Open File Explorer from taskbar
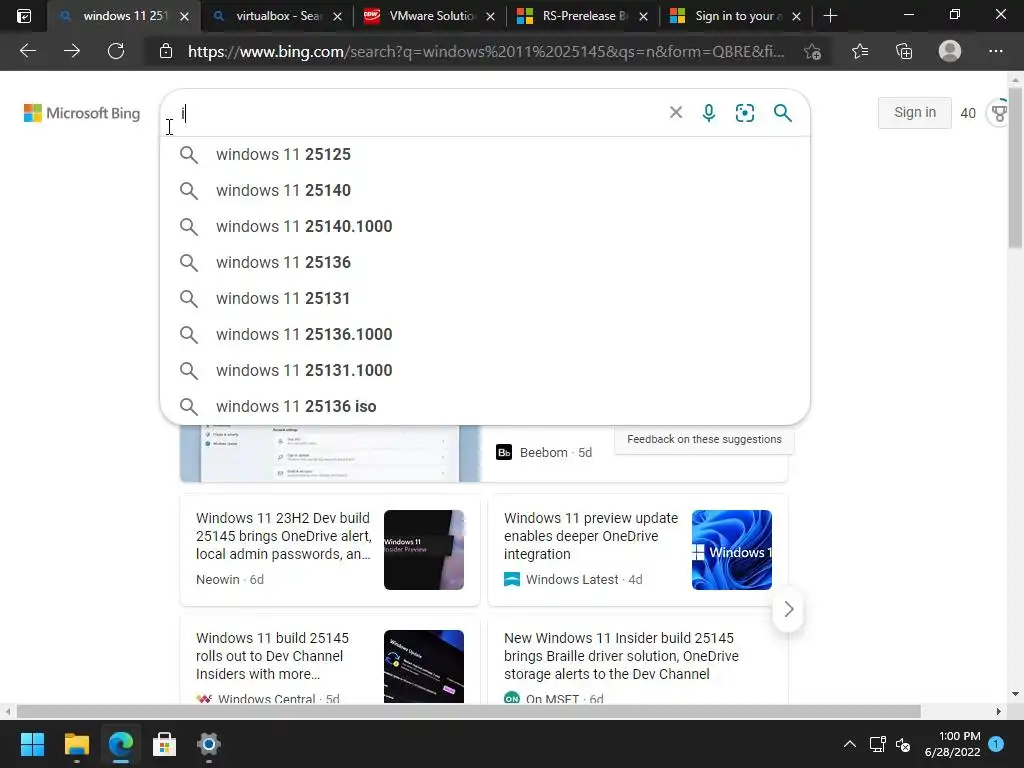The image size is (1024, 768). coord(76,744)
